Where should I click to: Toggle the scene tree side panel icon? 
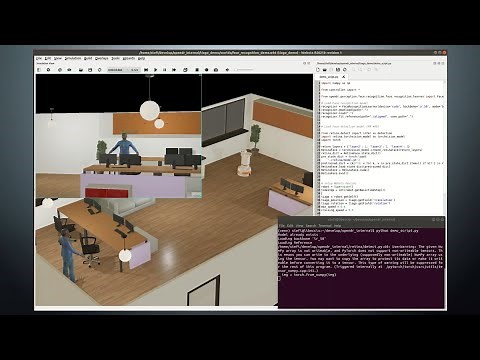39,70
